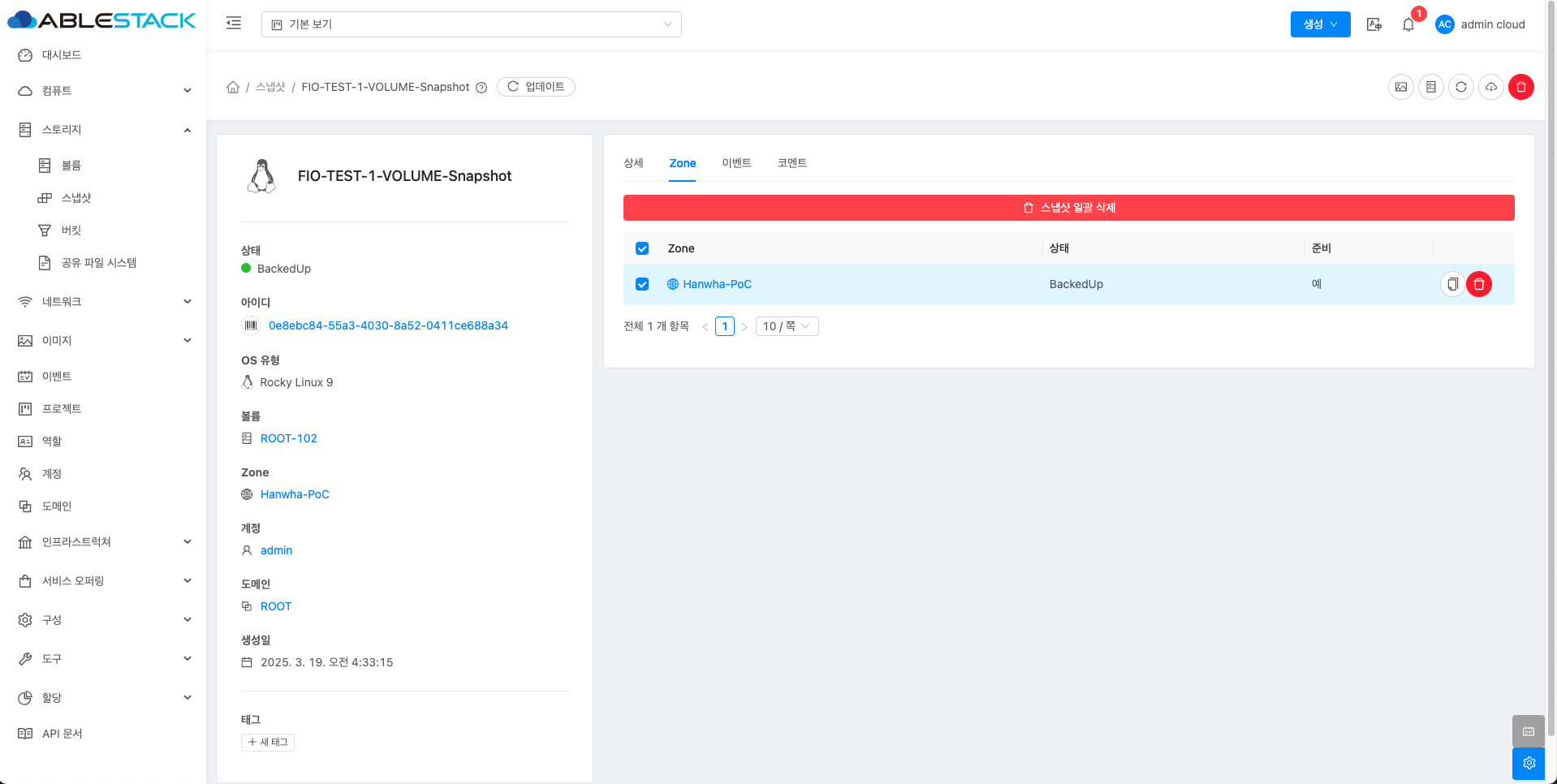Screen dimensions: 1557x784
Task: Switch to the 상세 tab
Action: coord(633,163)
